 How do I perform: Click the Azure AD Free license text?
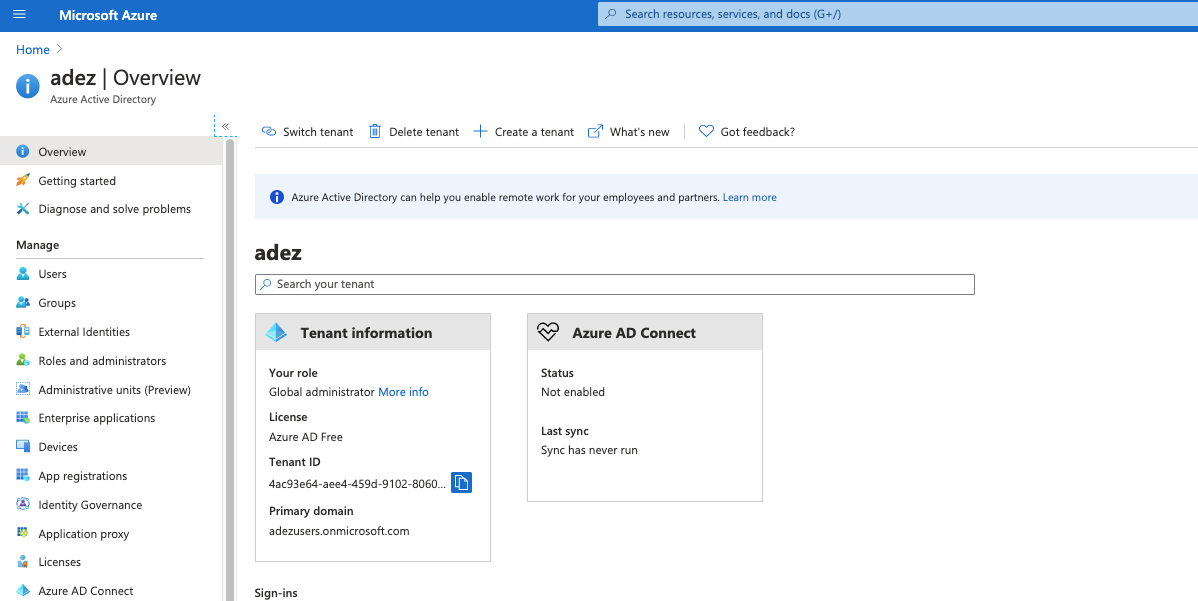pyautogui.click(x=306, y=437)
